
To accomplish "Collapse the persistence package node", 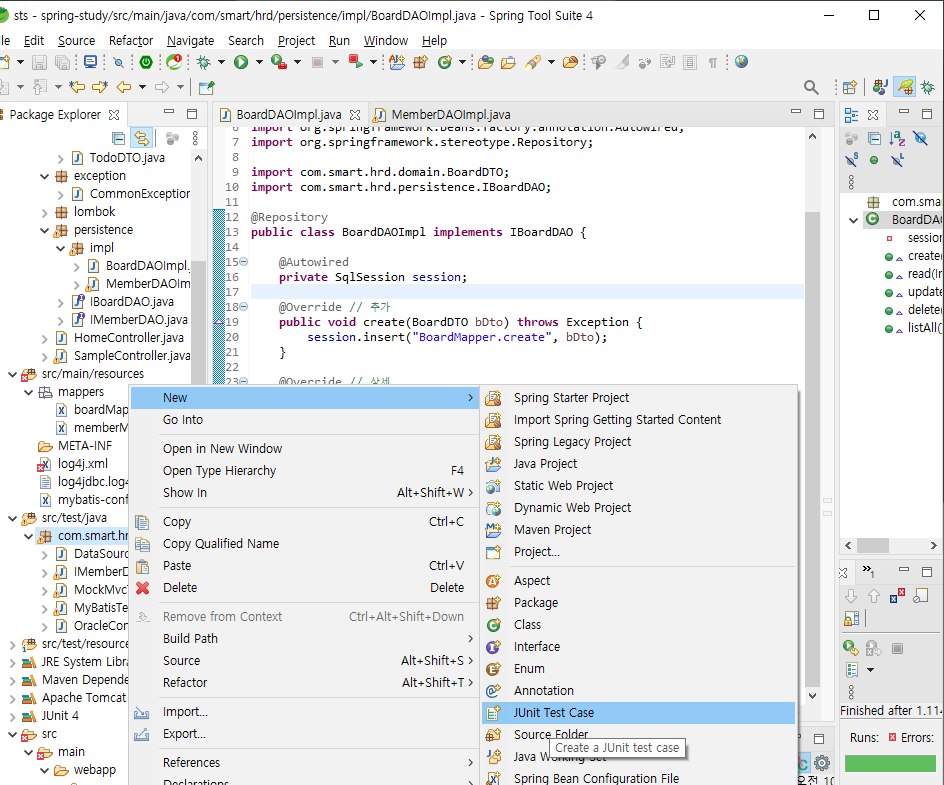I will coord(44,231).
